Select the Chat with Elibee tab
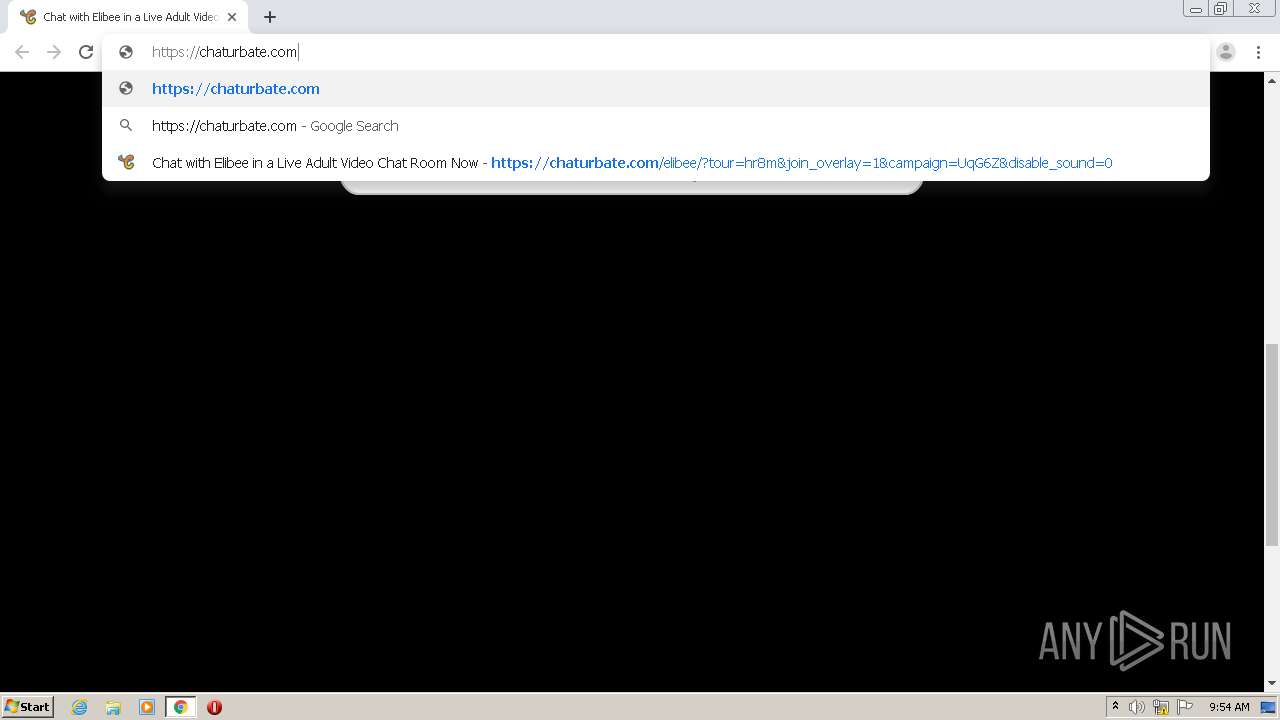The height and width of the screenshot is (720, 1280). pyautogui.click(x=128, y=17)
